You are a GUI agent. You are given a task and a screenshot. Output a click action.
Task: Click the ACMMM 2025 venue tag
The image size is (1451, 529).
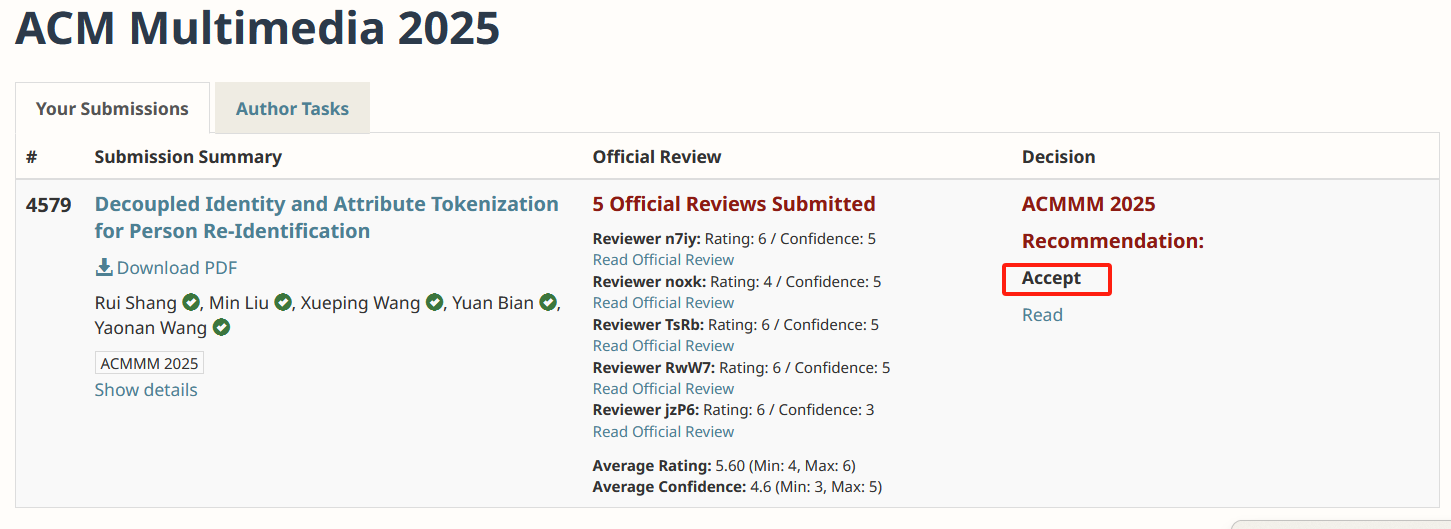pos(149,363)
